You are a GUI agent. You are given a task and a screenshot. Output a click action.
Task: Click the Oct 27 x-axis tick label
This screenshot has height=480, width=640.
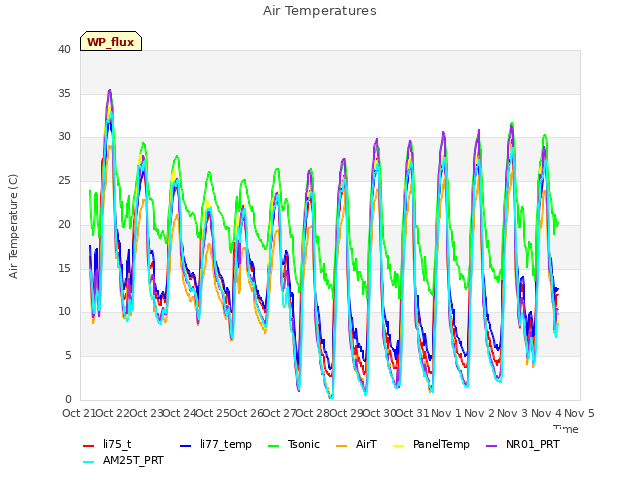pyautogui.click(x=280, y=413)
